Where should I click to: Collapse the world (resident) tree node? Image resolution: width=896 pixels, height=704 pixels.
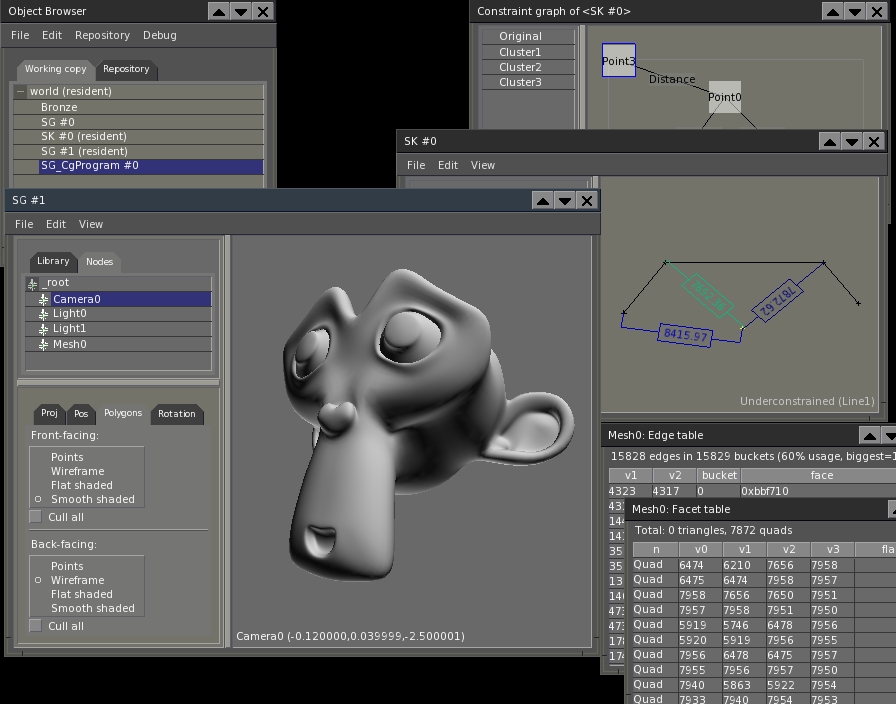21,91
